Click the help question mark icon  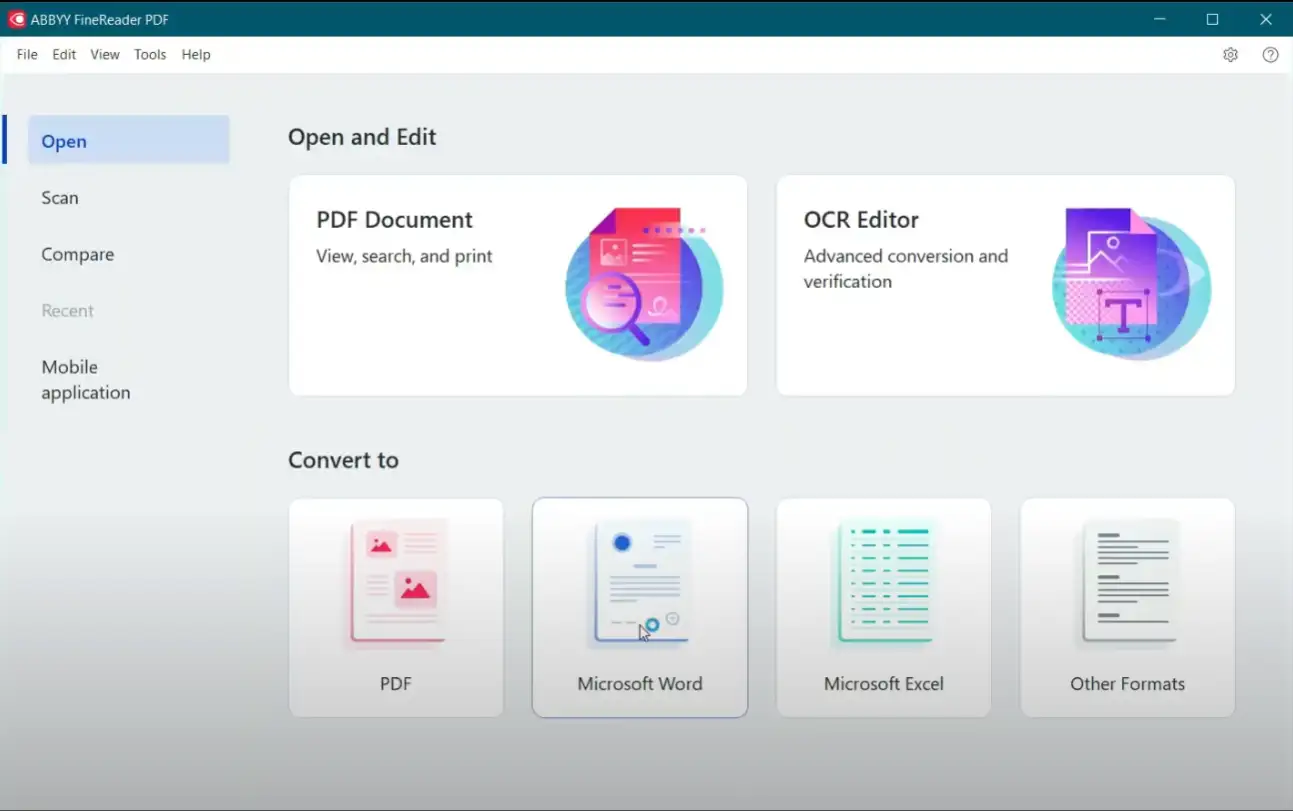tap(1270, 55)
